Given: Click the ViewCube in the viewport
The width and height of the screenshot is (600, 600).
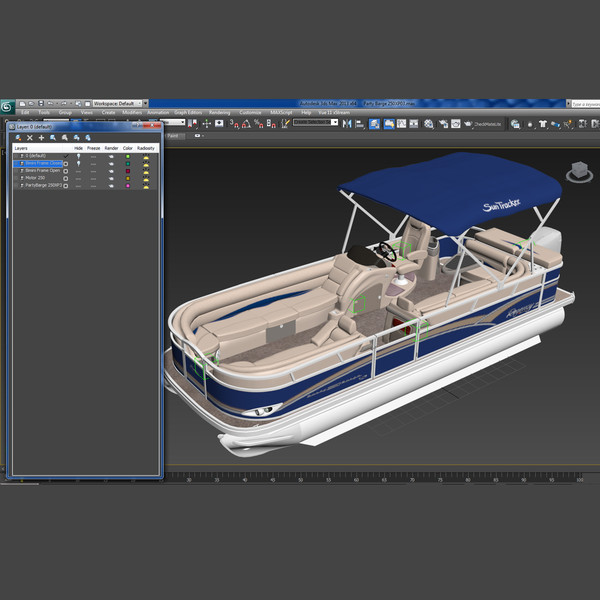Looking at the screenshot, I should pyautogui.click(x=579, y=171).
